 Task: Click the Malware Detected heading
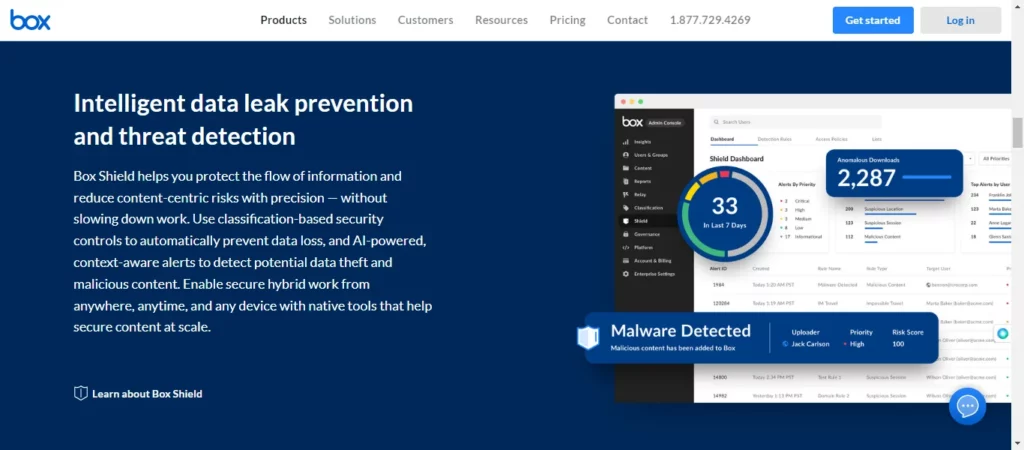(x=680, y=330)
